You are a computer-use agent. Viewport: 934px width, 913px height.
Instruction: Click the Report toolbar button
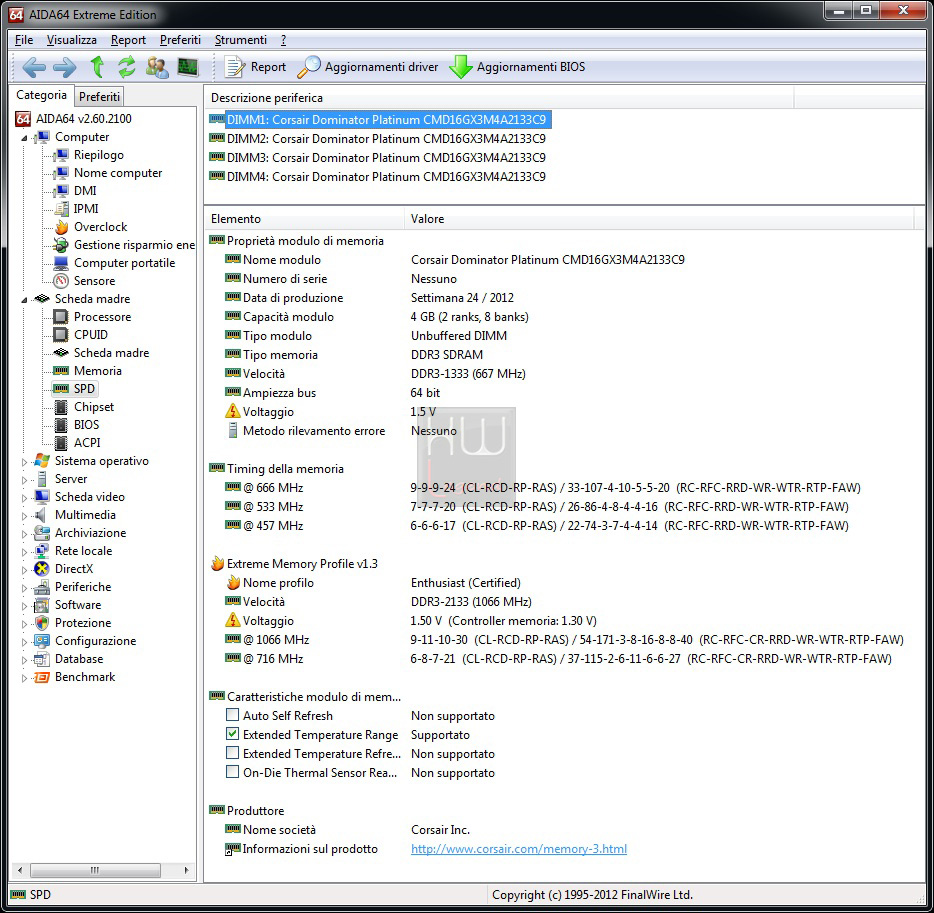255,67
